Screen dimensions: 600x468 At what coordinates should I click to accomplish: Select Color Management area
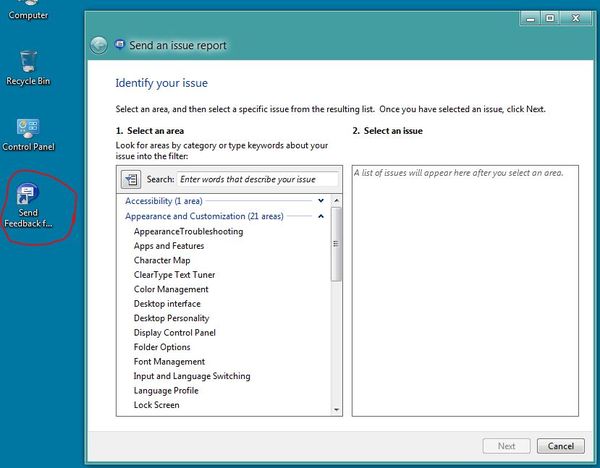(x=170, y=289)
